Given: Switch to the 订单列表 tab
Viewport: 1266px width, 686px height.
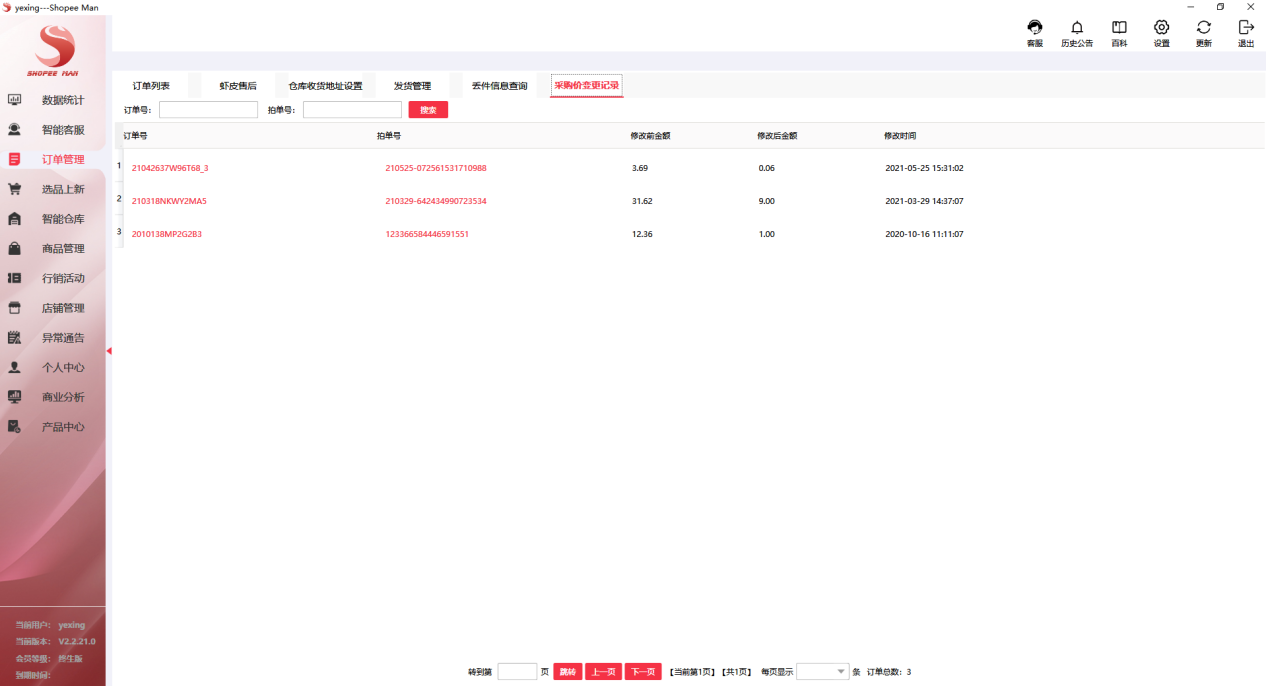Looking at the screenshot, I should point(151,86).
